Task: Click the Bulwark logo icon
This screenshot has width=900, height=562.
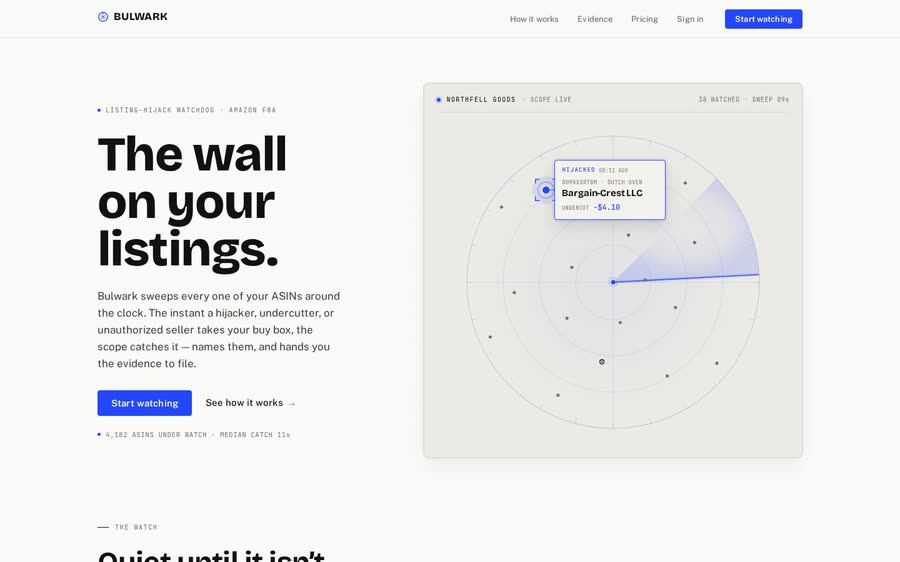Action: pos(103,17)
